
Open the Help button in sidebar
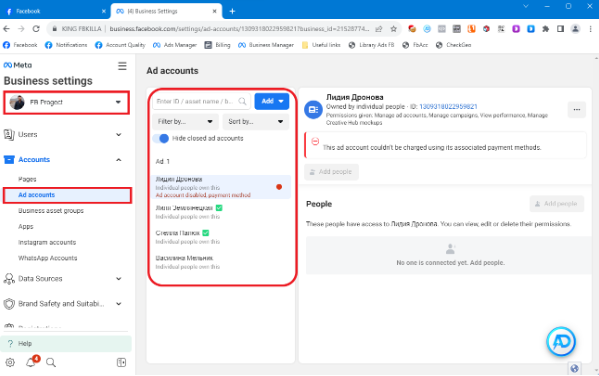pos(66,344)
